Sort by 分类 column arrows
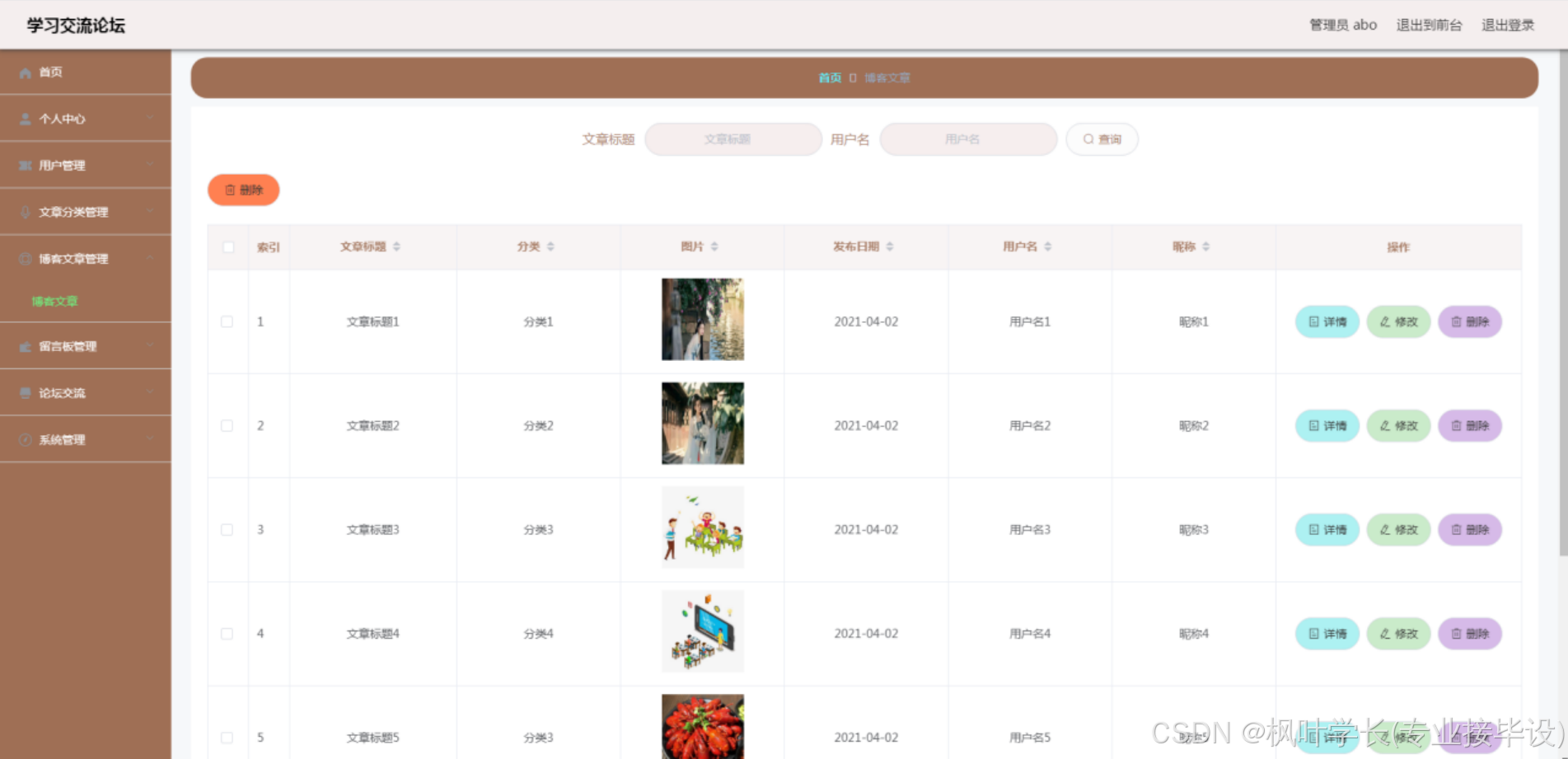This screenshot has width=1568, height=759. click(550, 246)
